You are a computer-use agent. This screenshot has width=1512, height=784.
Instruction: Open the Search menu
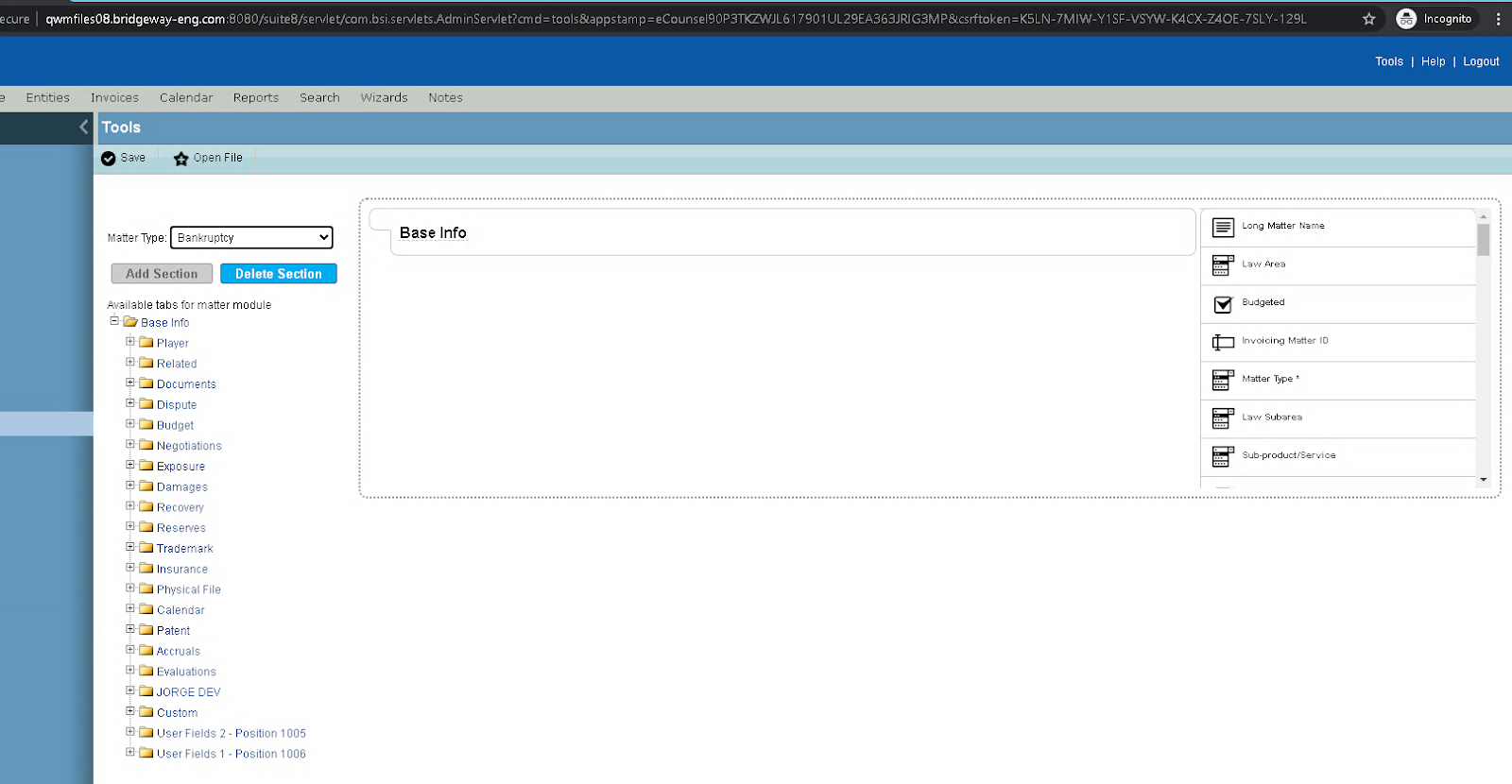click(x=319, y=98)
